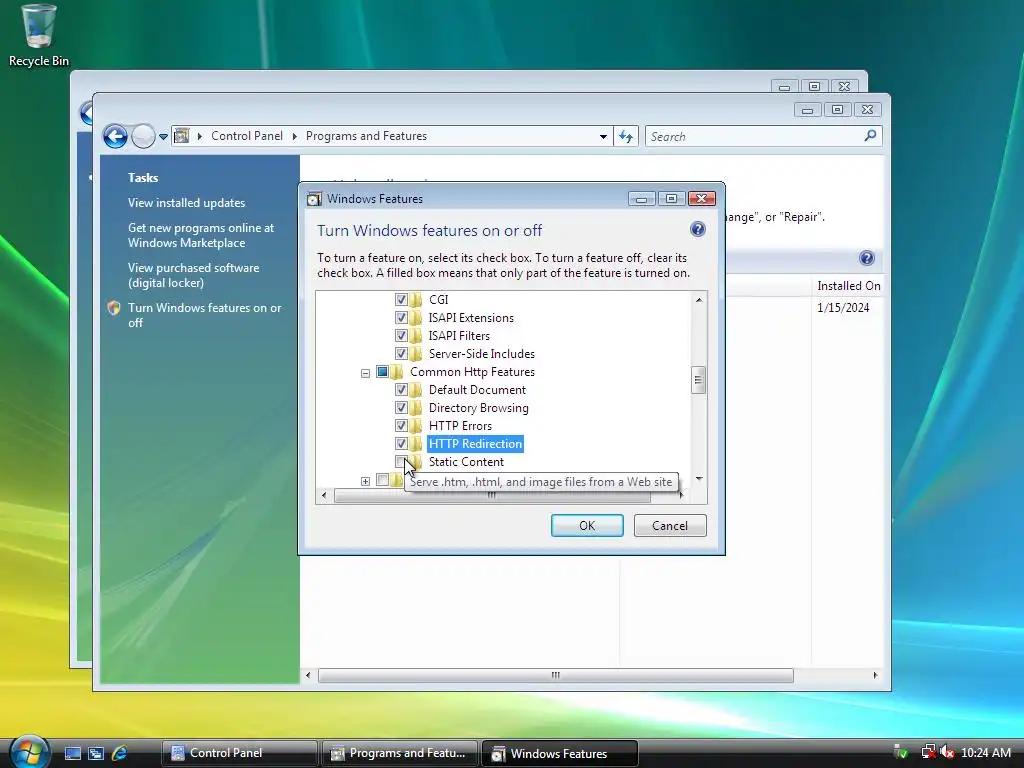1024x768 pixels.
Task: Open the address bar history dropdown
Action: click(x=603, y=137)
